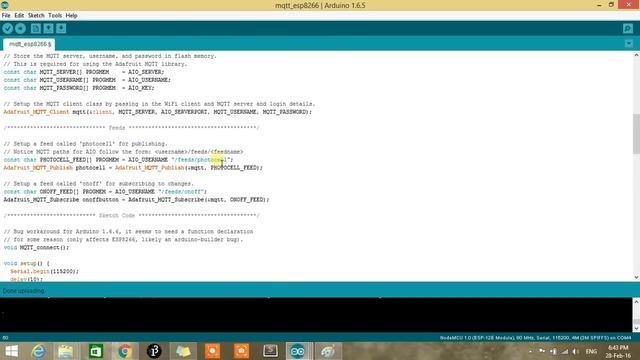
Task: Open the tab options dropdown arrow
Action: (629, 44)
